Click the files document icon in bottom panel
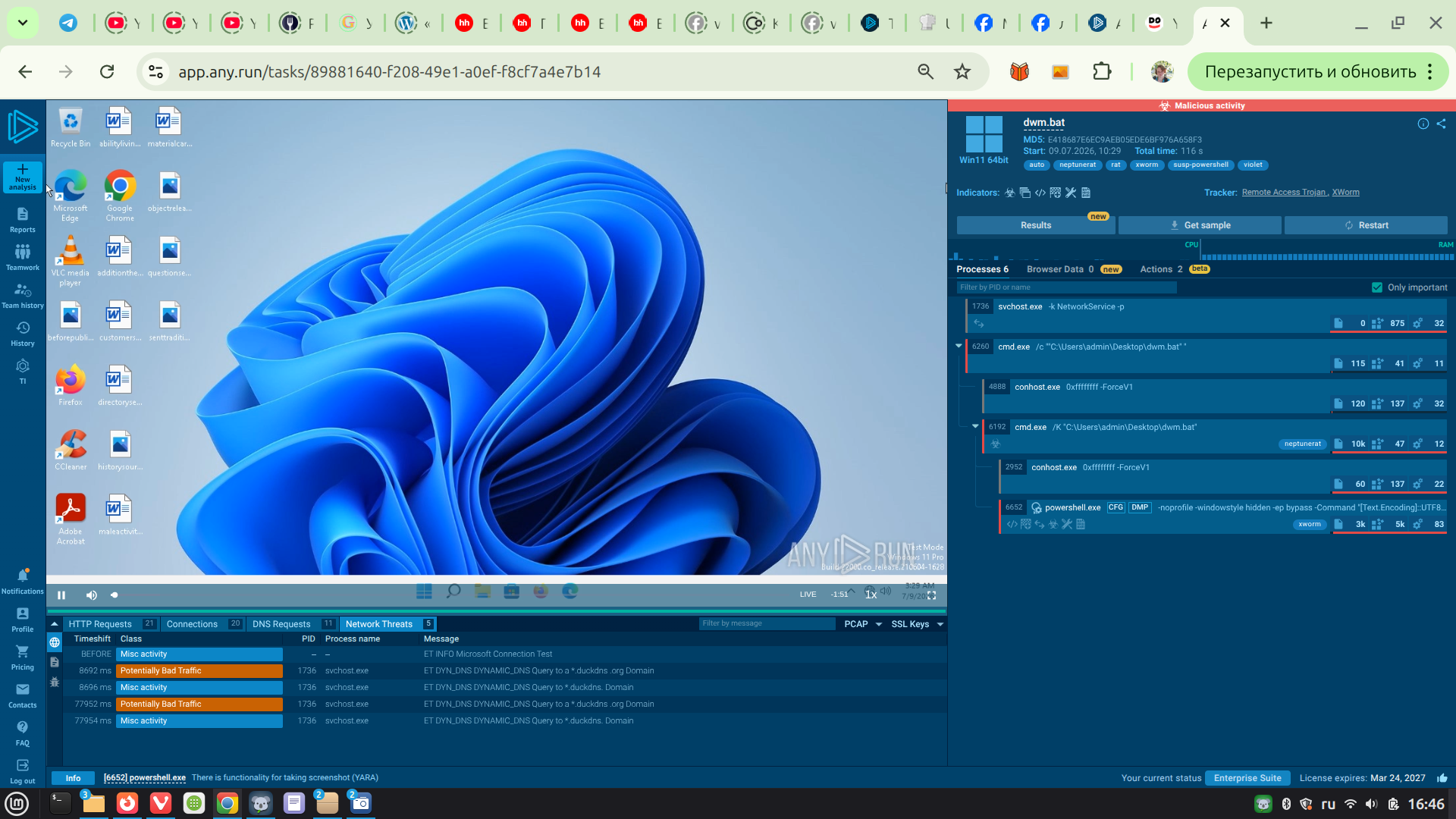 coord(55,662)
